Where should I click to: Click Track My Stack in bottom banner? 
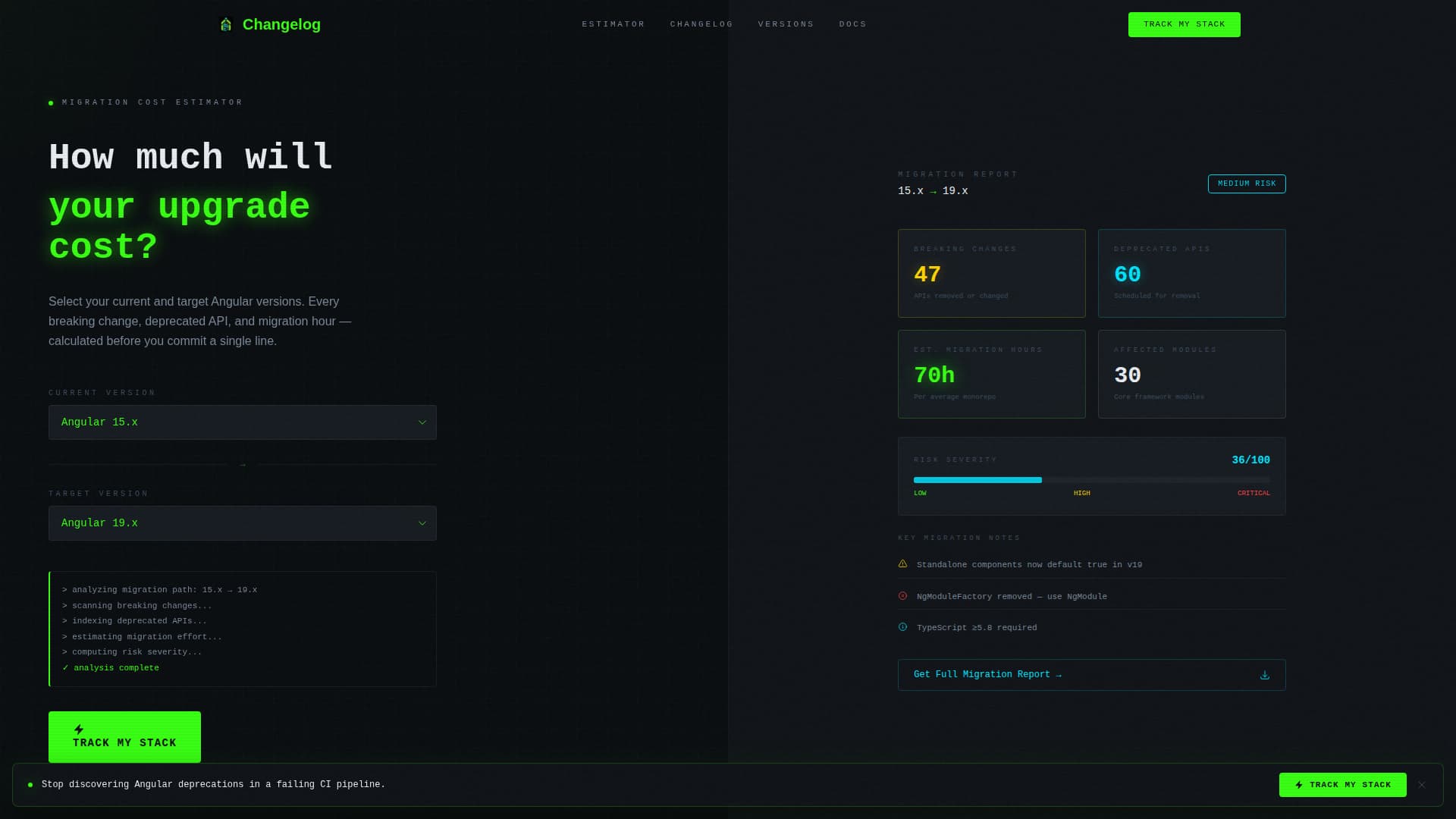click(x=1342, y=785)
